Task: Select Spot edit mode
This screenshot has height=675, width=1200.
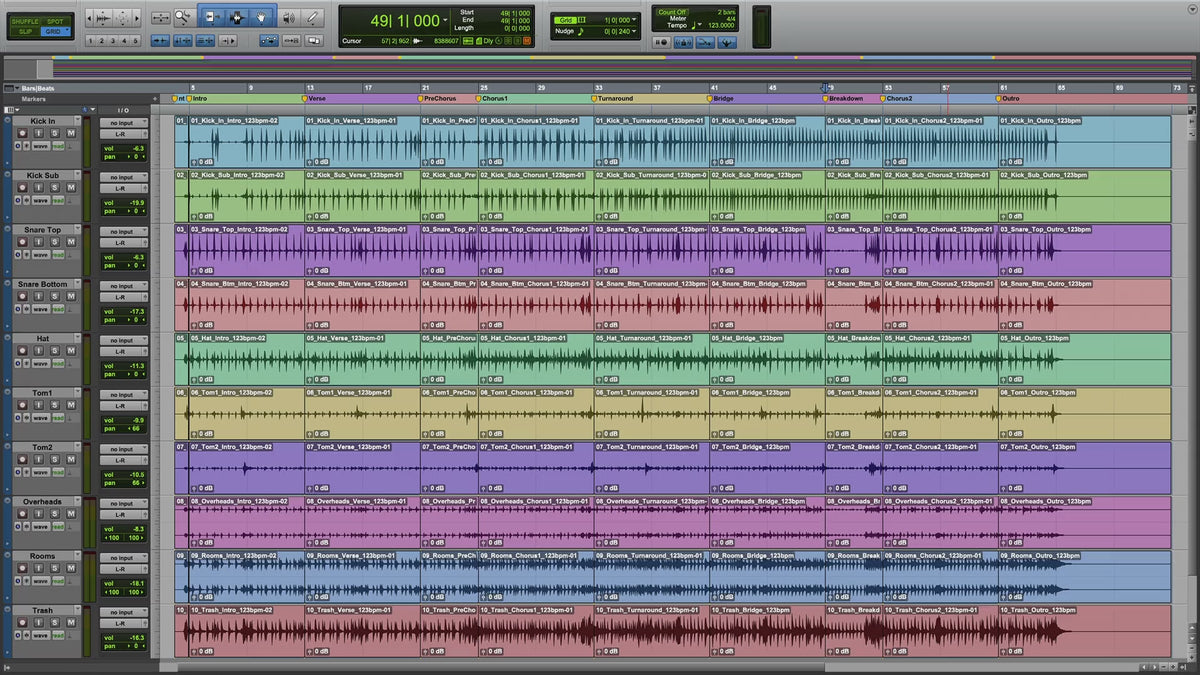Action: coord(54,21)
